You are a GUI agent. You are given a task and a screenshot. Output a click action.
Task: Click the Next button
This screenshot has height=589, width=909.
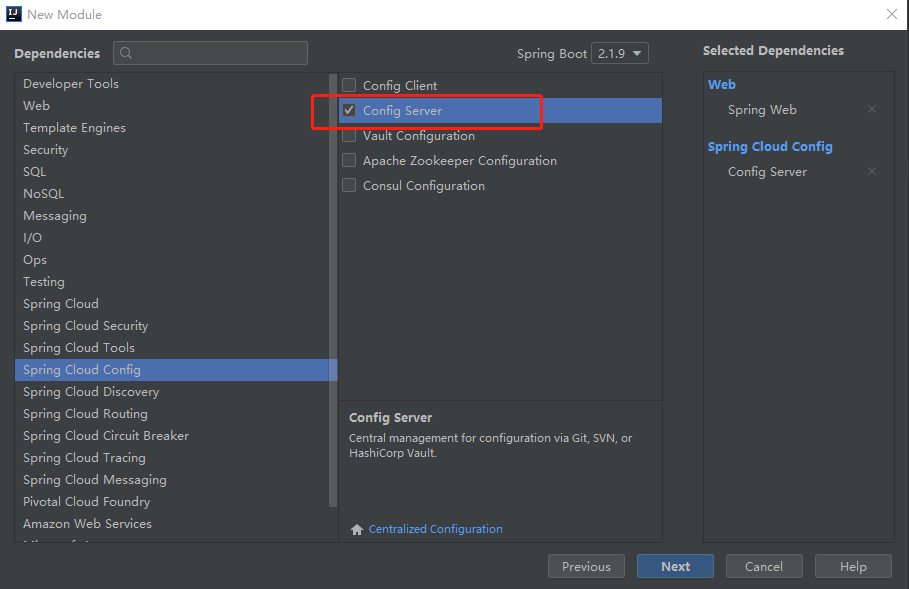pos(675,566)
